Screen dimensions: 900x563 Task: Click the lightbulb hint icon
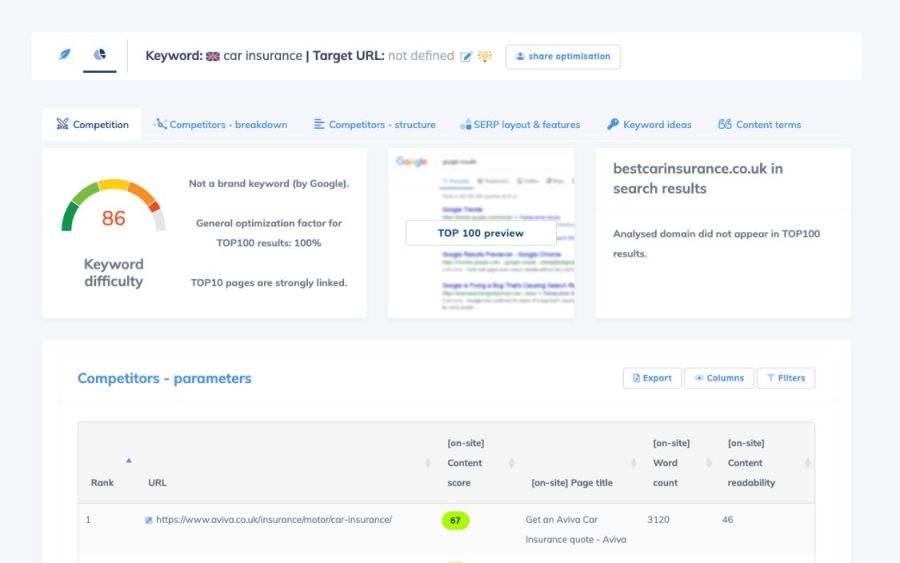[x=485, y=56]
